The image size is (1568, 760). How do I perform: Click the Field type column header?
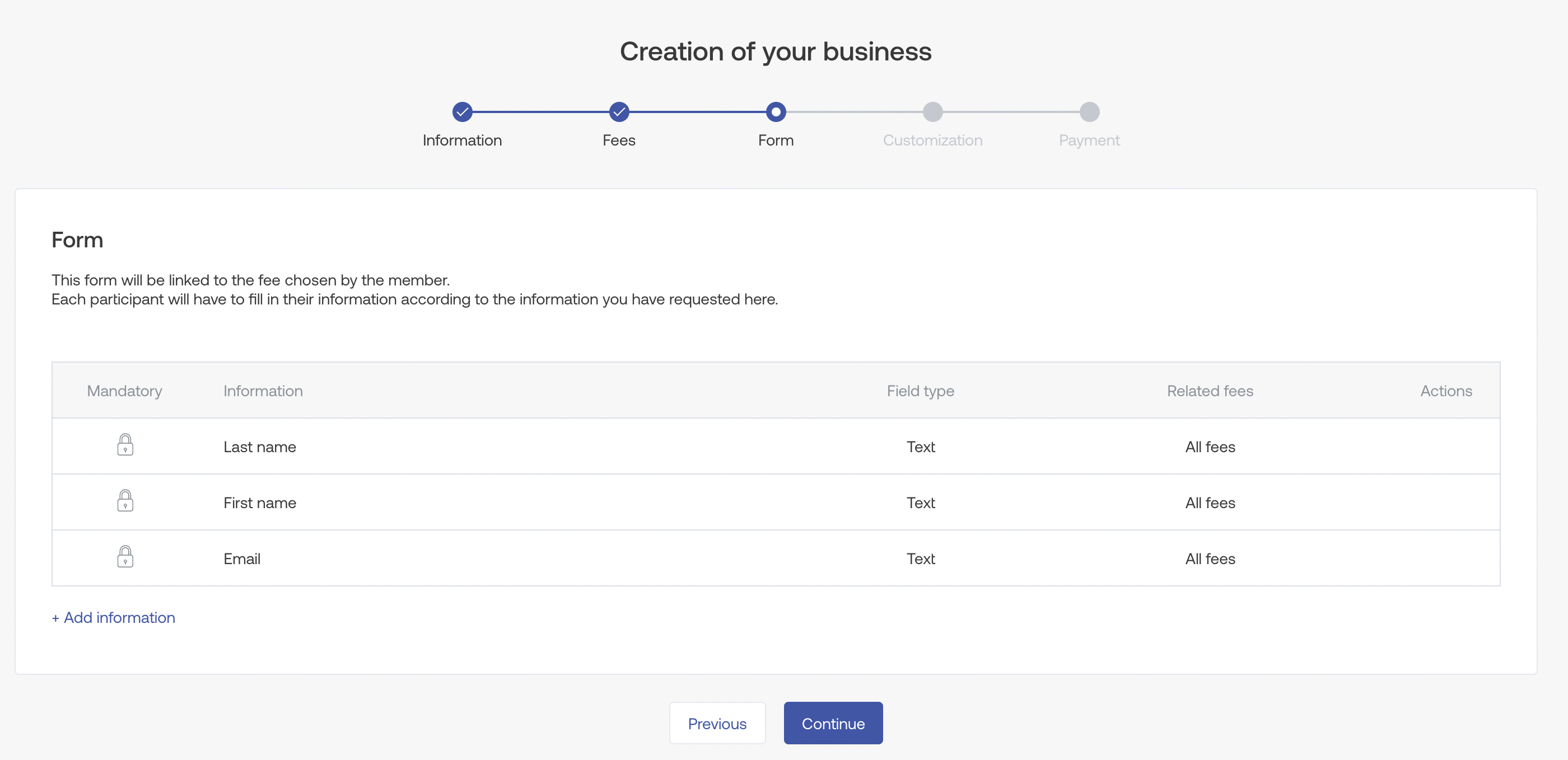[x=920, y=391]
